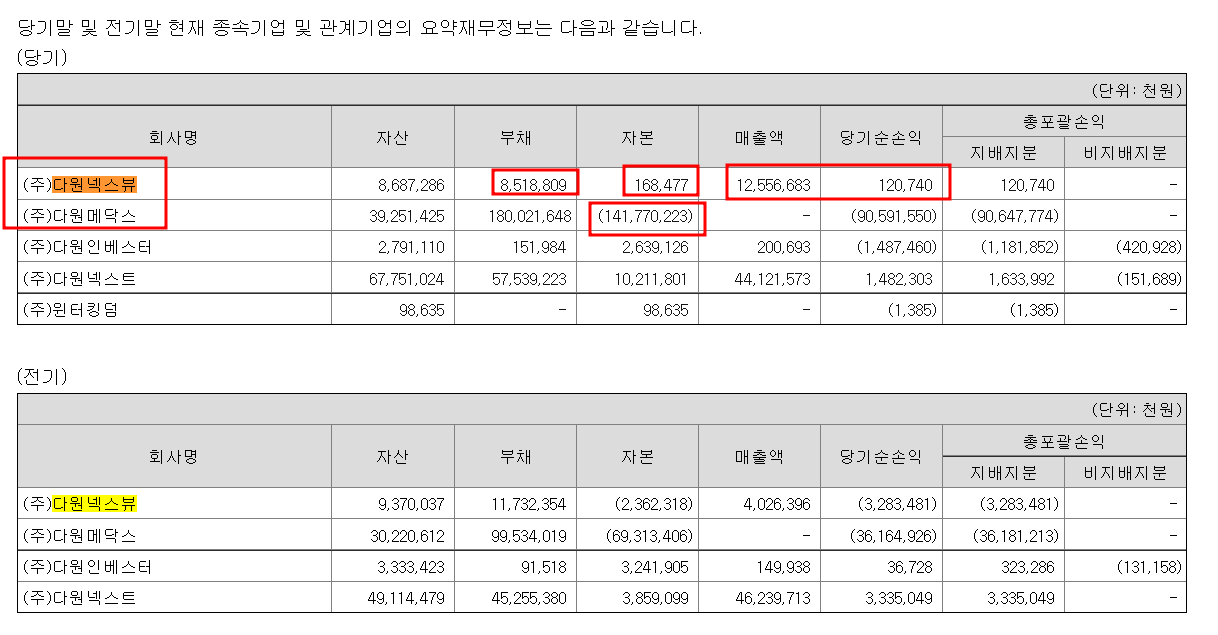Viewport: 1218px width, 635px height.
Task: Click liabilities value 8,518,809
Action: (535, 185)
